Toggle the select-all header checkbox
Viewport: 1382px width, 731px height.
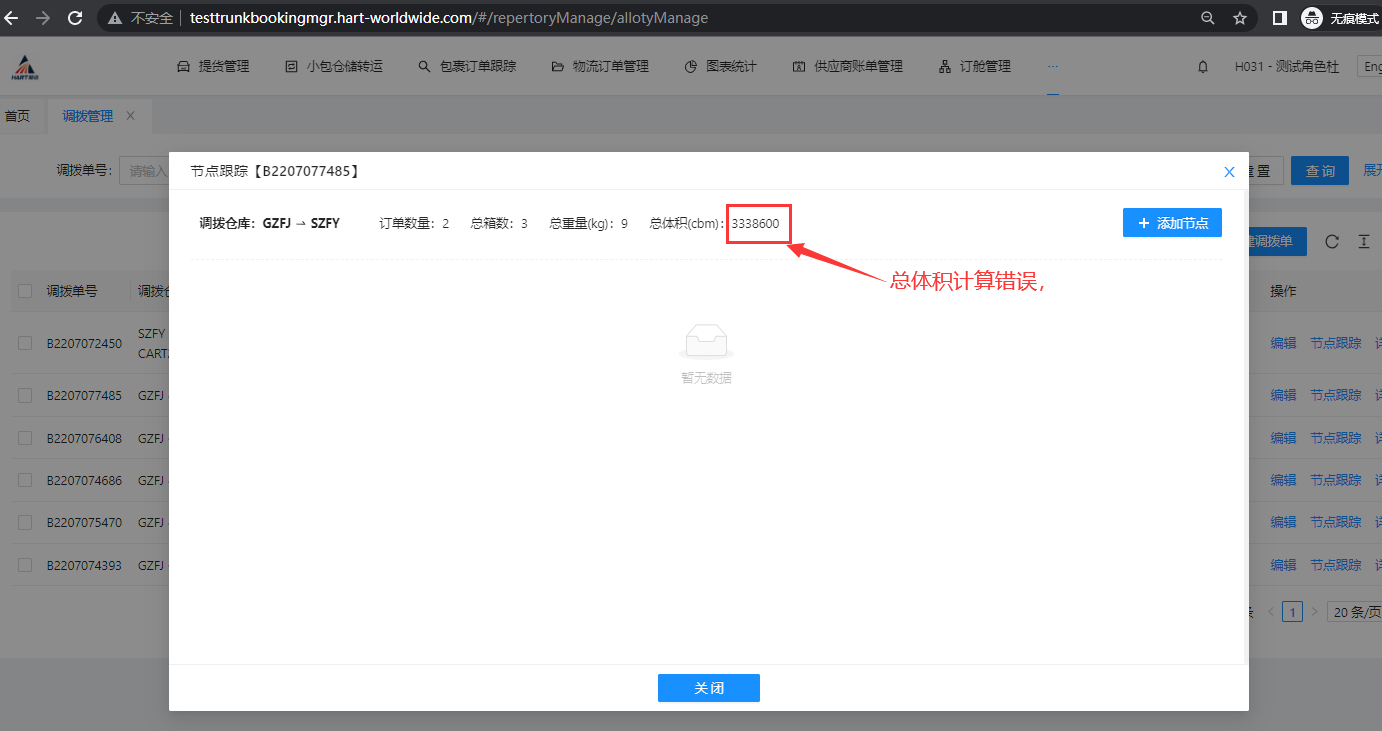click(x=25, y=291)
